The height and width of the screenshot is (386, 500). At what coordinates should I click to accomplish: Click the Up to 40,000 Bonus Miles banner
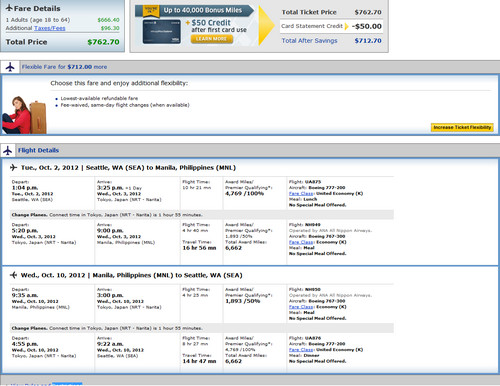point(195,11)
